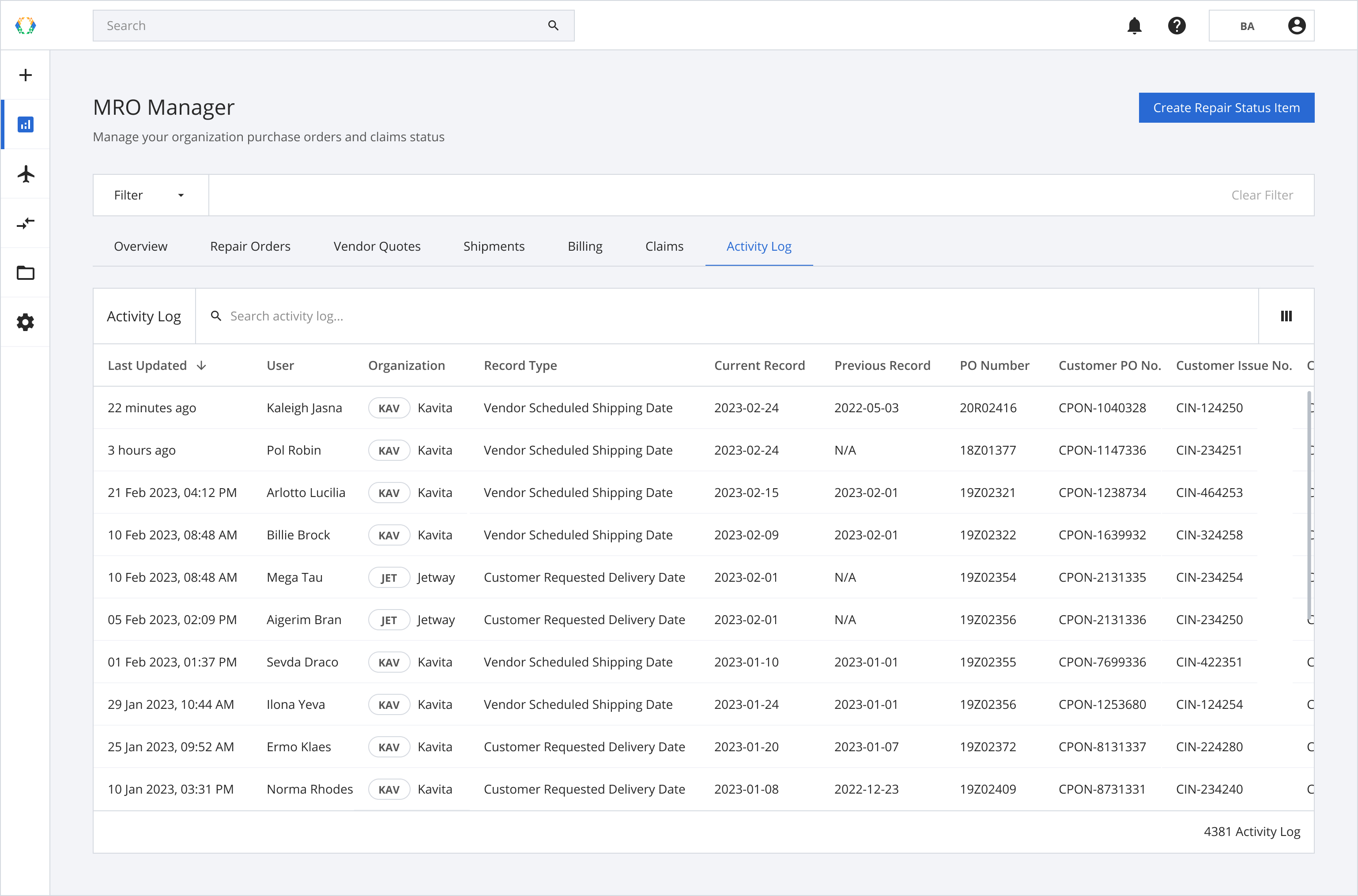
Task: Switch to the Claims tab
Action: 664,246
